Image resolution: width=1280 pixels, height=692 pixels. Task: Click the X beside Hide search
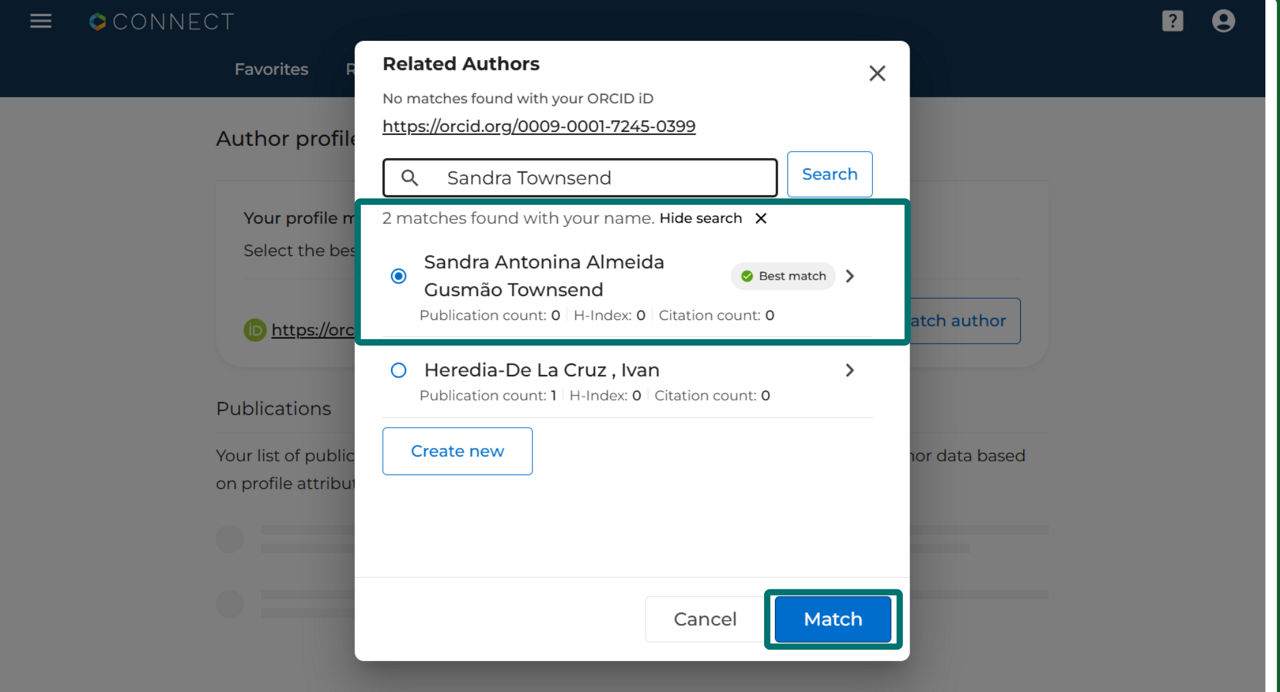tap(761, 218)
